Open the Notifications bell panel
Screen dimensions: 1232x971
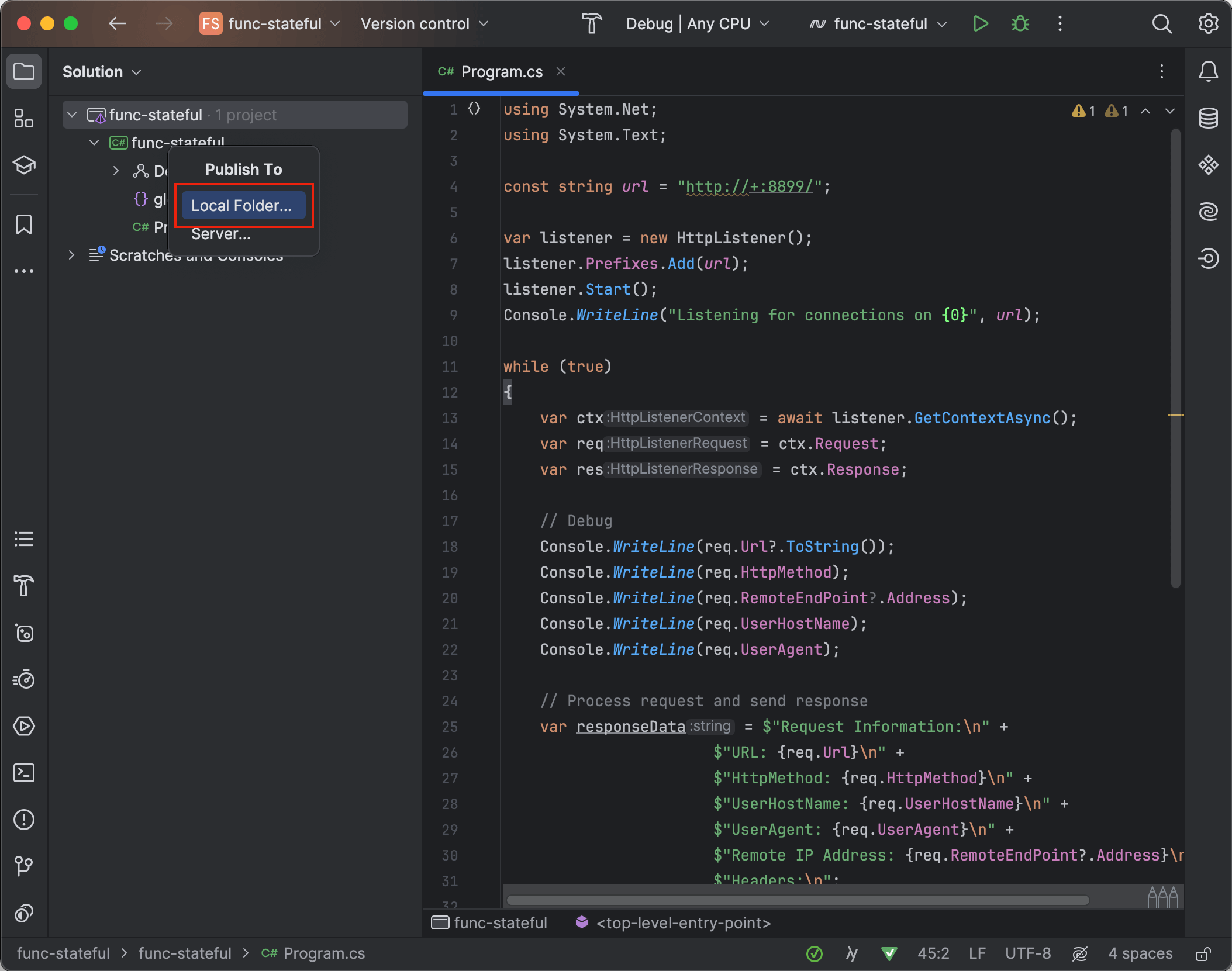[1208, 72]
